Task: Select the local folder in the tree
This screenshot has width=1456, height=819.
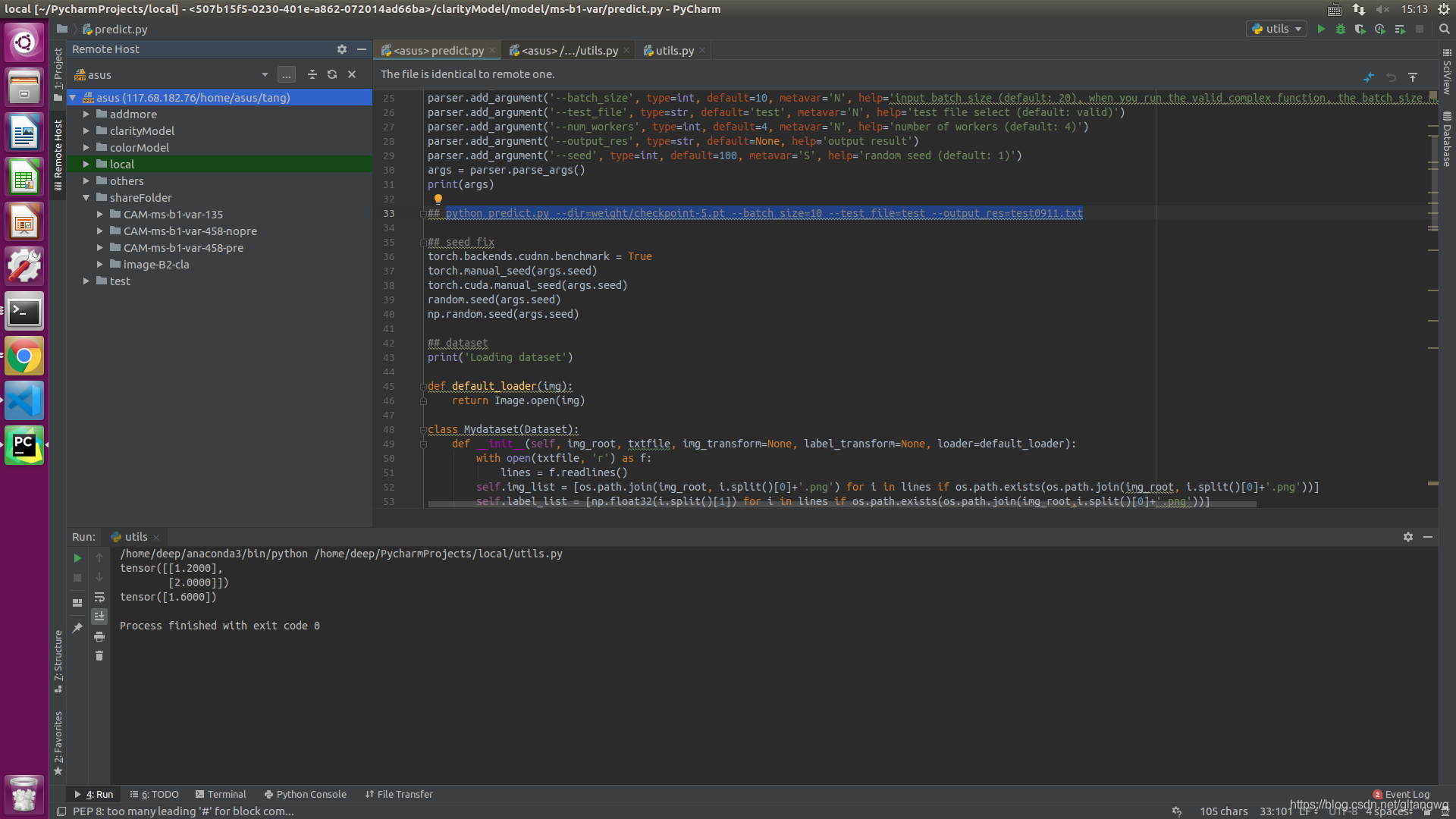Action: pyautogui.click(x=219, y=165)
